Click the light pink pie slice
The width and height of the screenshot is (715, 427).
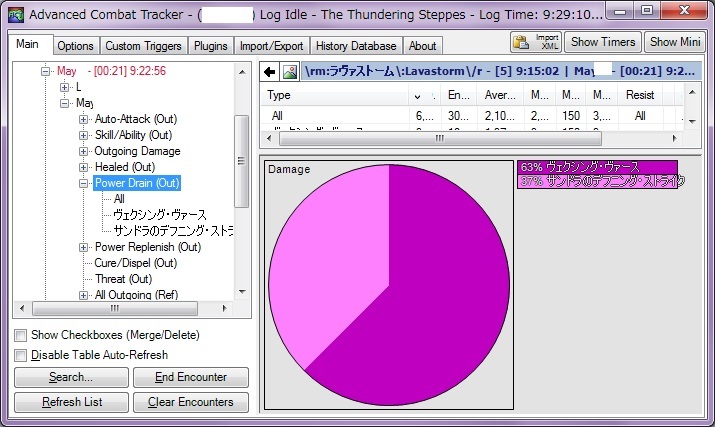333,255
